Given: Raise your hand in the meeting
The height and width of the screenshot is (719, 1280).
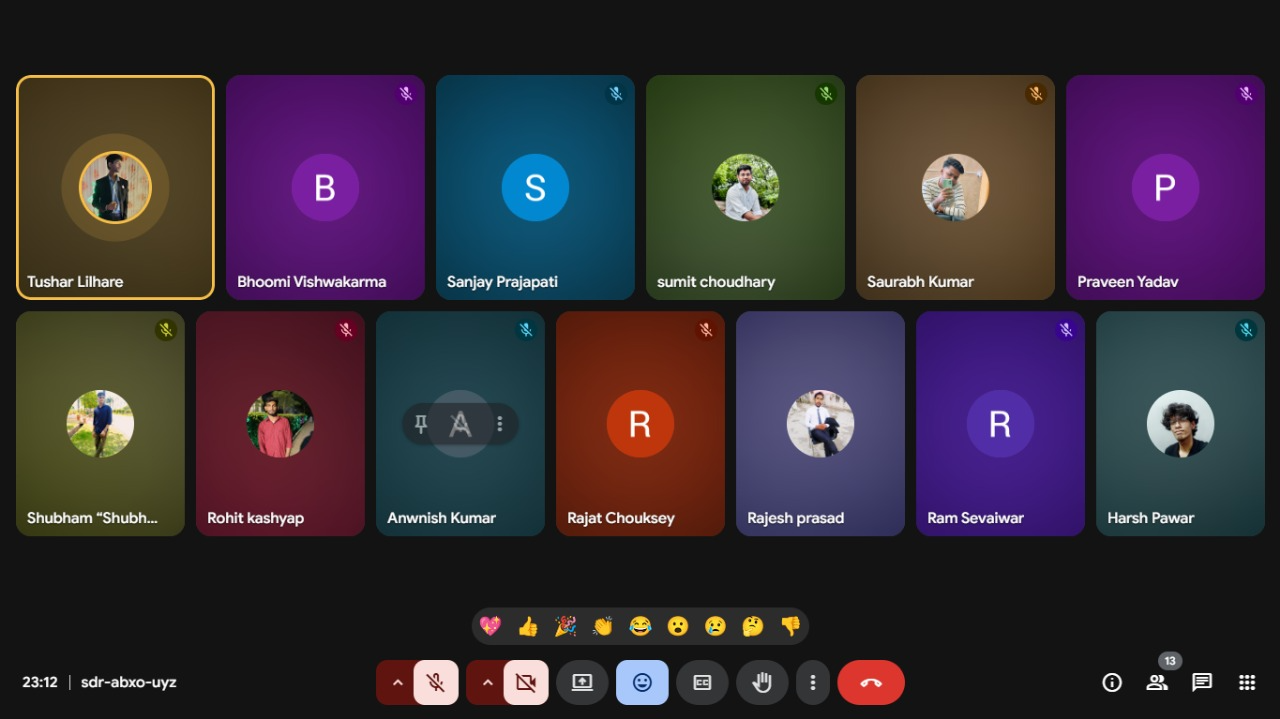Looking at the screenshot, I should click(x=762, y=683).
